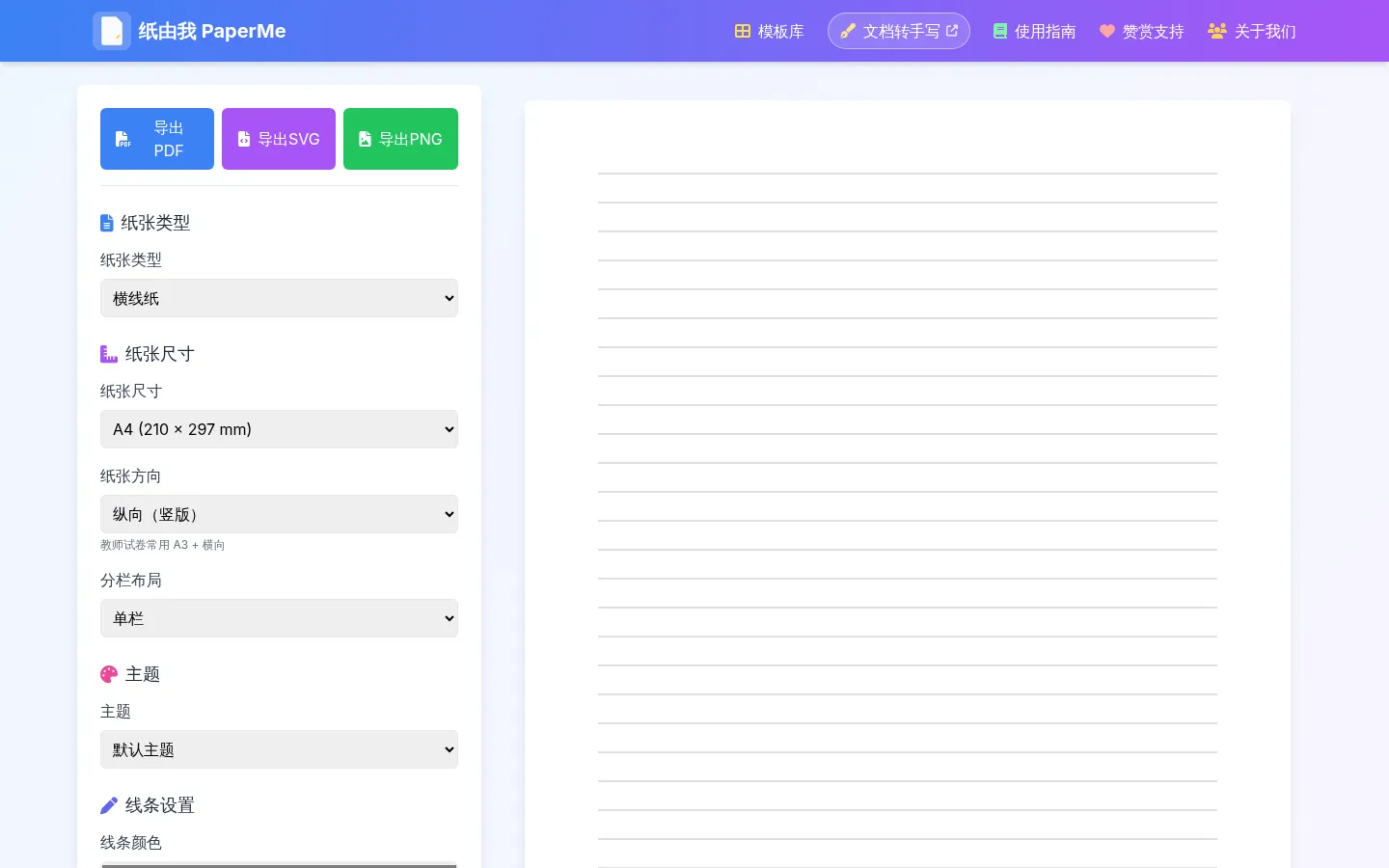Click the pencil icon beside 线条设置 heading
This screenshot has width=1389, height=868.
pyautogui.click(x=109, y=805)
